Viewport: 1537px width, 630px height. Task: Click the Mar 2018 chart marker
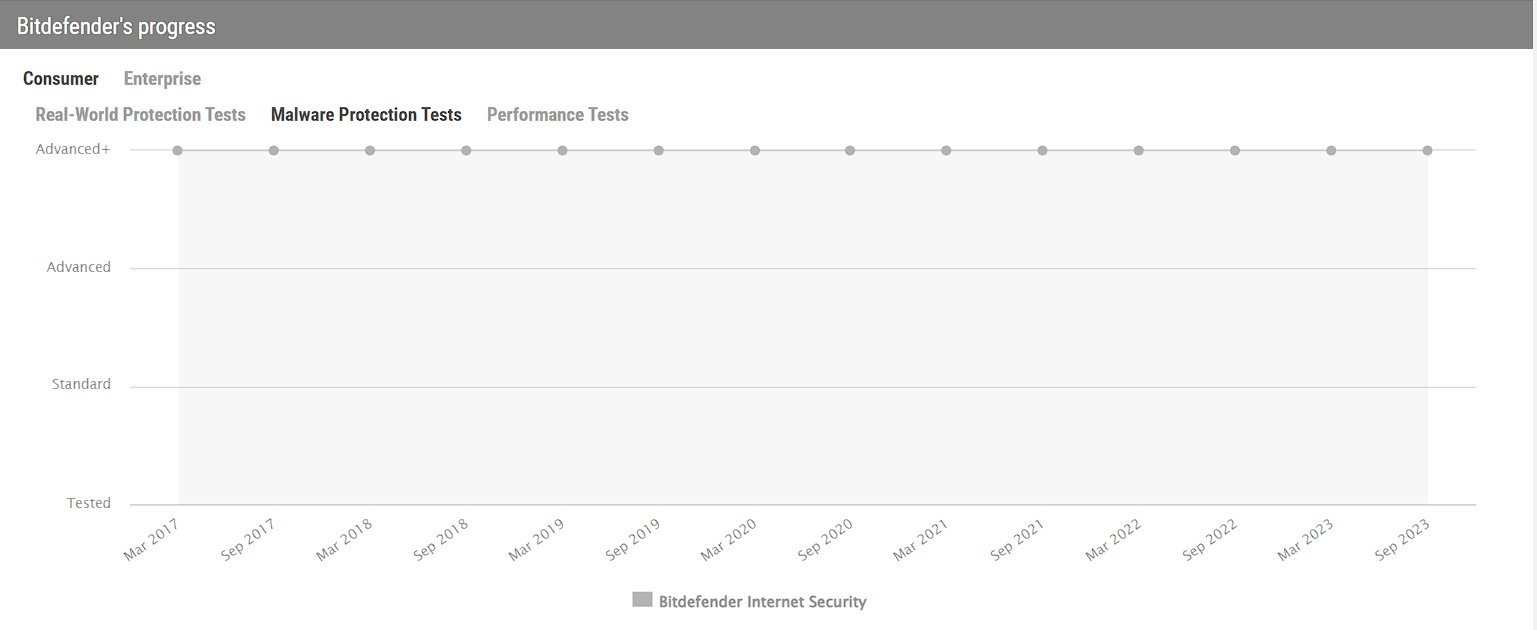point(370,151)
